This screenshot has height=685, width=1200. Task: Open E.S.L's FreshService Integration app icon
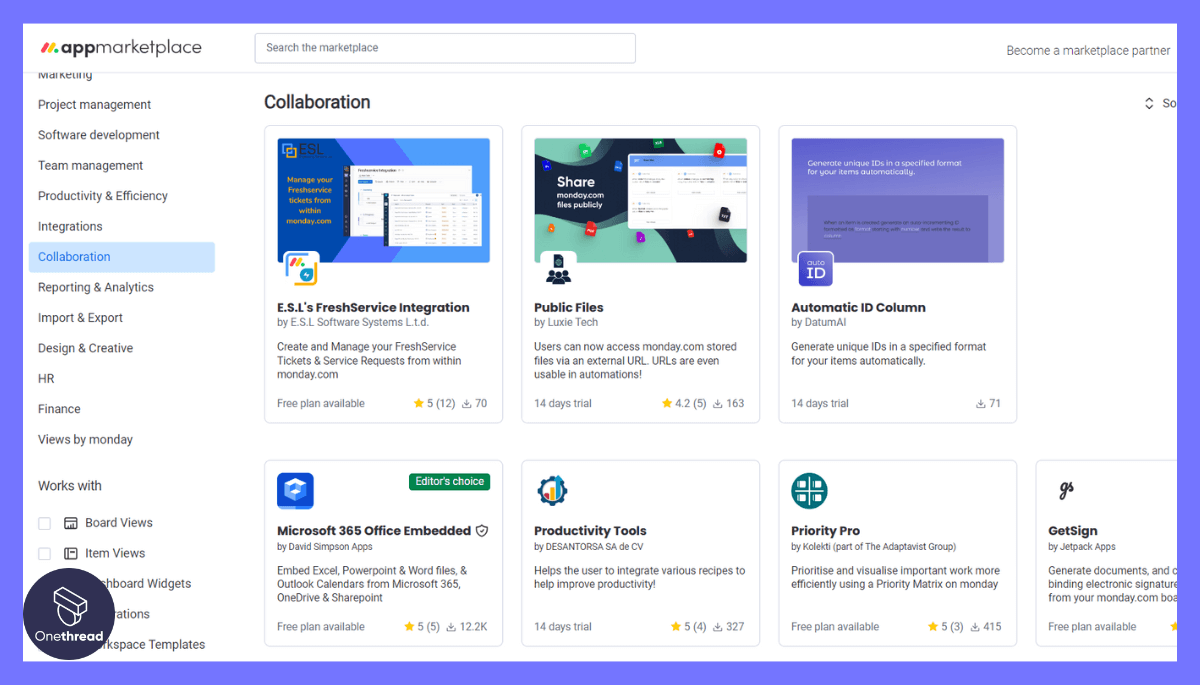(301, 269)
